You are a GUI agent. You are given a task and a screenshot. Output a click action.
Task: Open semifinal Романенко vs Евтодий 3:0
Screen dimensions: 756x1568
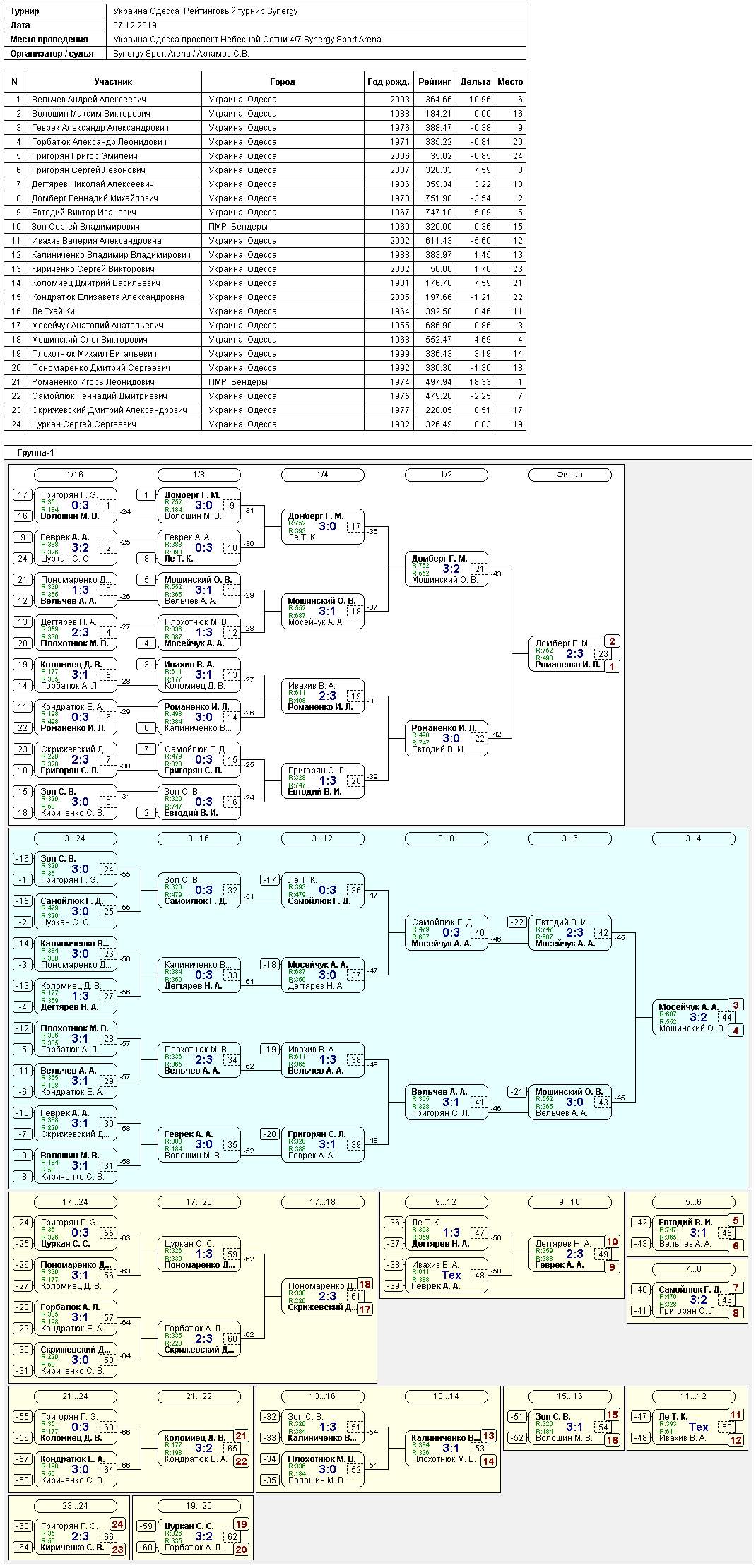coord(446,739)
